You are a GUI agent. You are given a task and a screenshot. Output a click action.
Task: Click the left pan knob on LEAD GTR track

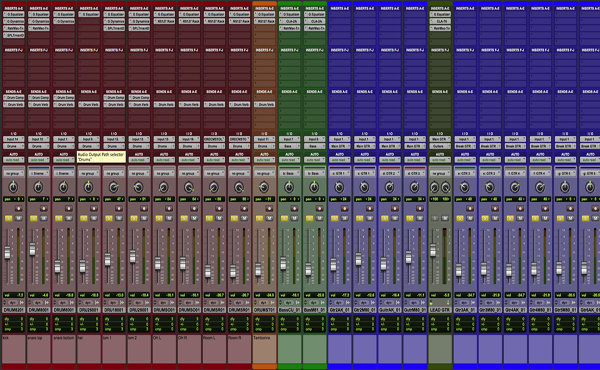tap(434, 187)
